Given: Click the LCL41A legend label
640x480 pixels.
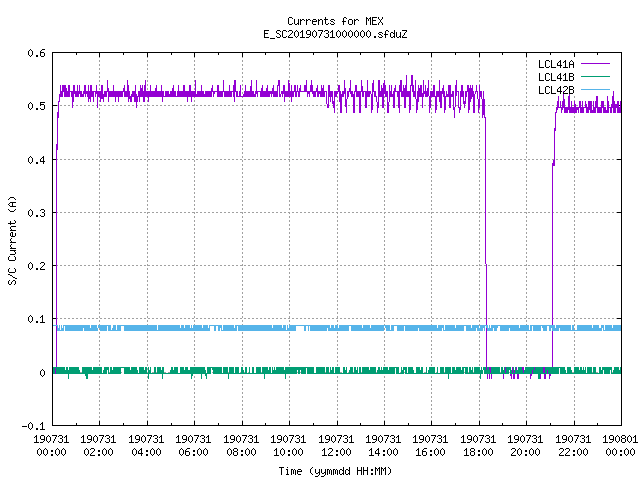Looking at the screenshot, I should (556, 64).
